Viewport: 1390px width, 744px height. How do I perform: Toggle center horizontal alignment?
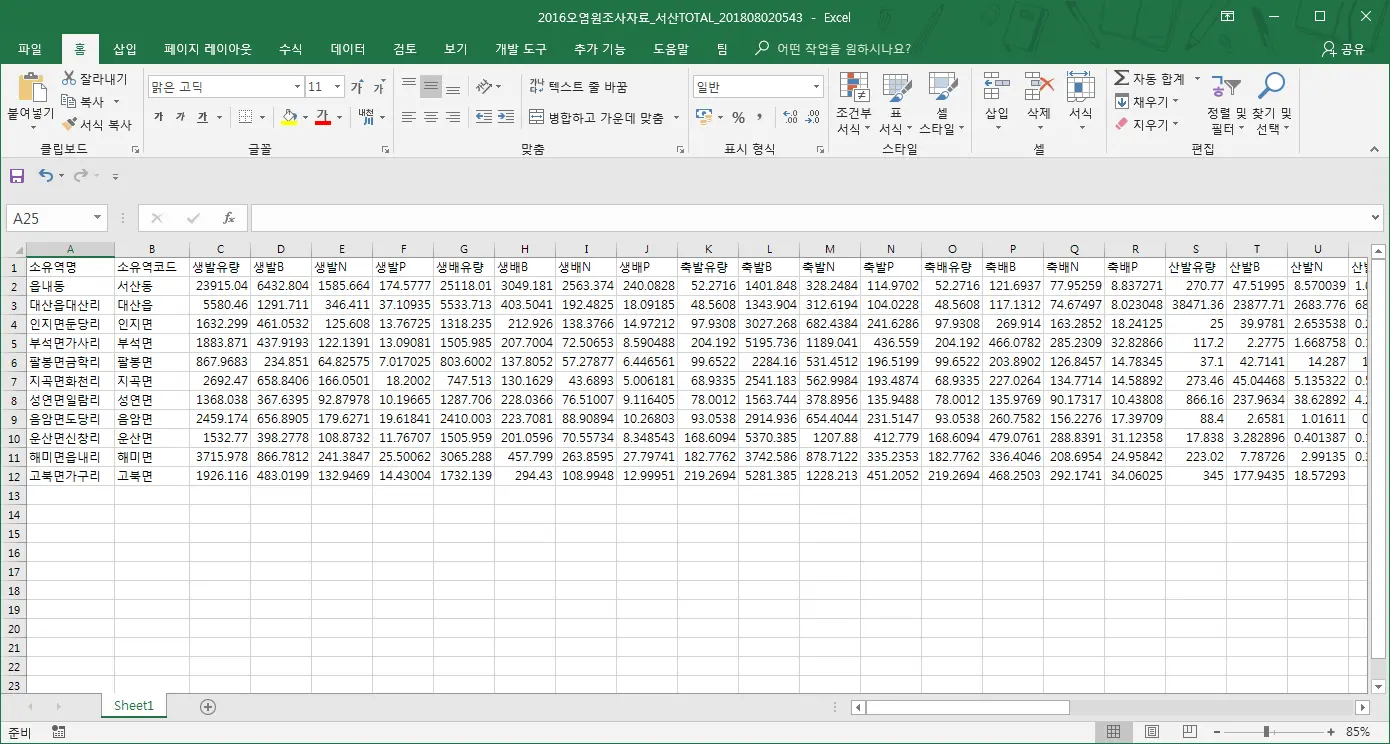point(431,117)
